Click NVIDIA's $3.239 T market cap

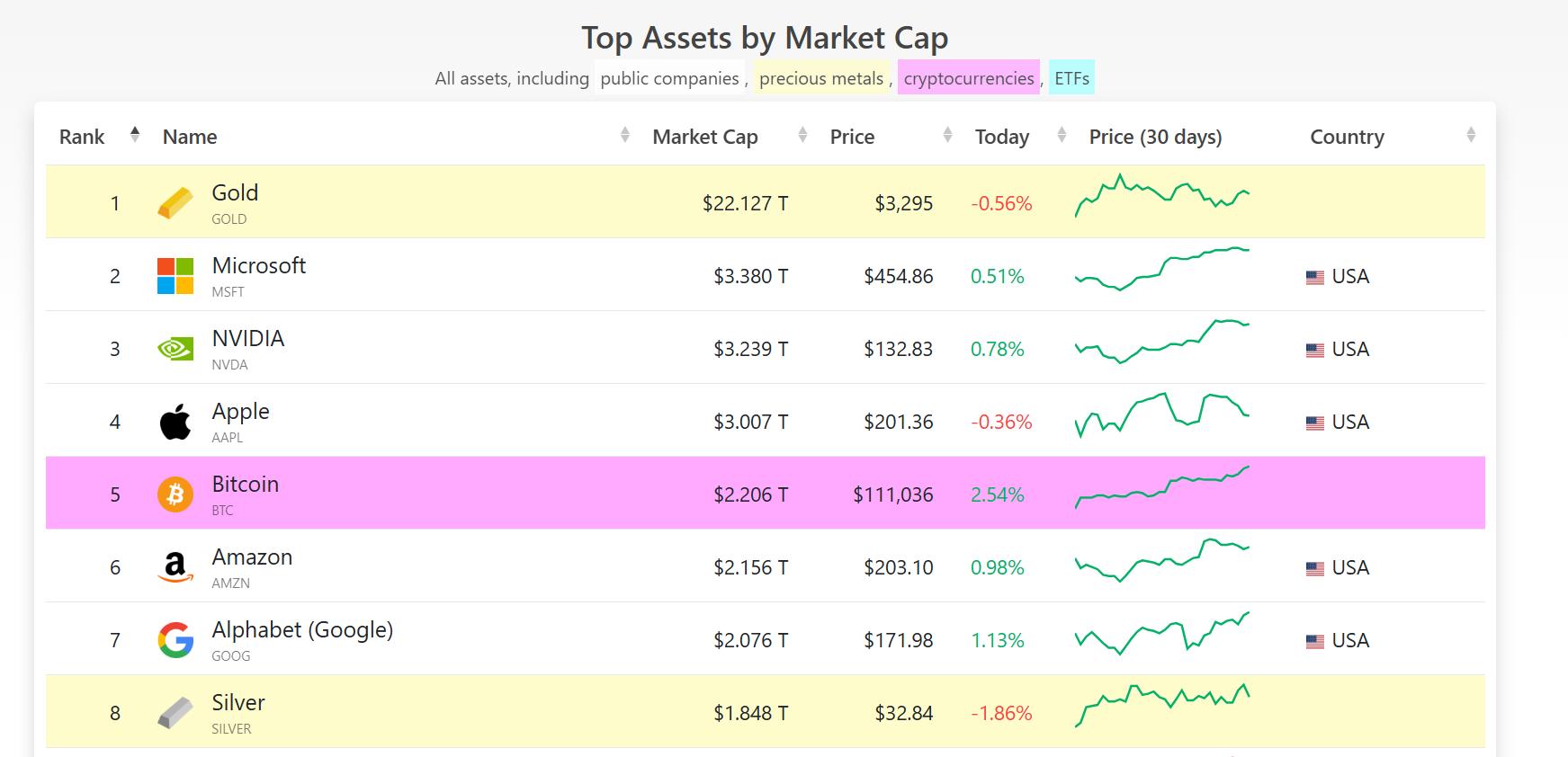750,349
